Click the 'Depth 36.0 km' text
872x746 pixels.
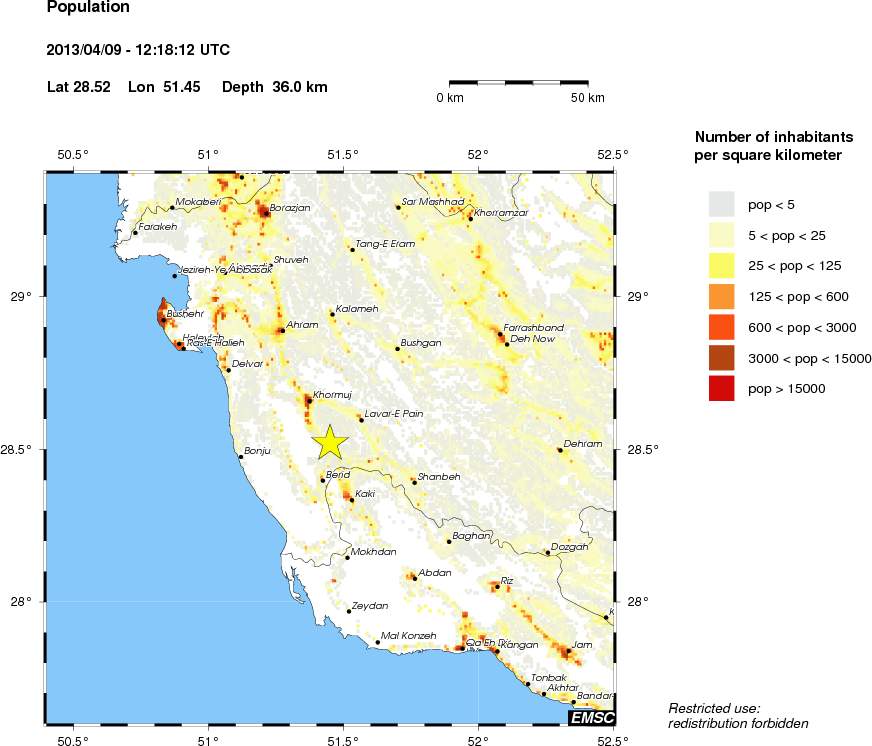tap(274, 87)
